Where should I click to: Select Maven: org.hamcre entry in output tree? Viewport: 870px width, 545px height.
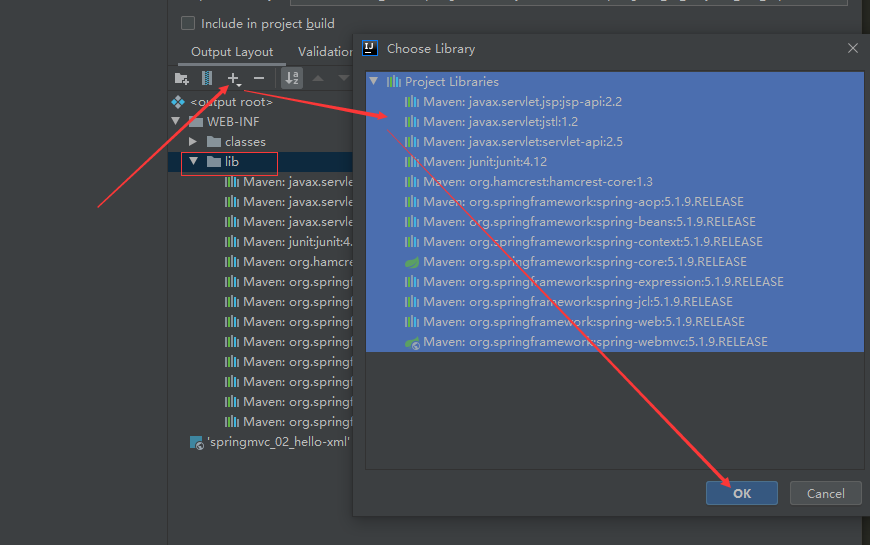[297, 261]
